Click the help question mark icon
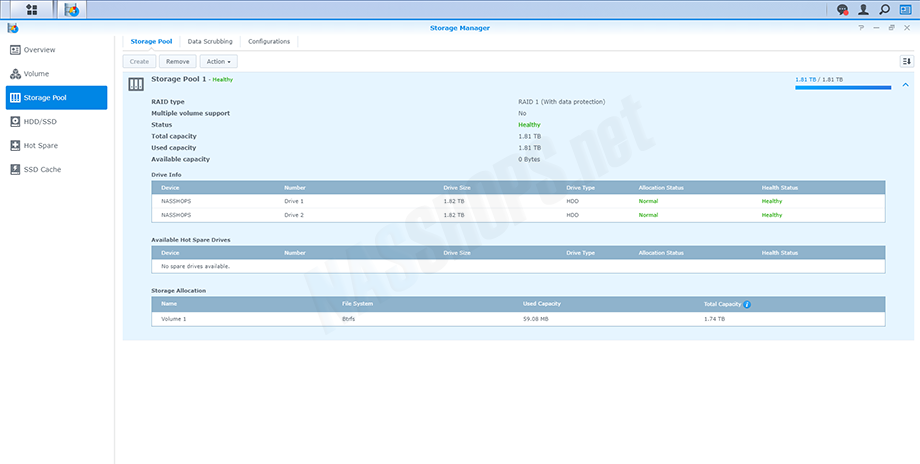Screen dimensions: 920x464 coord(861,28)
